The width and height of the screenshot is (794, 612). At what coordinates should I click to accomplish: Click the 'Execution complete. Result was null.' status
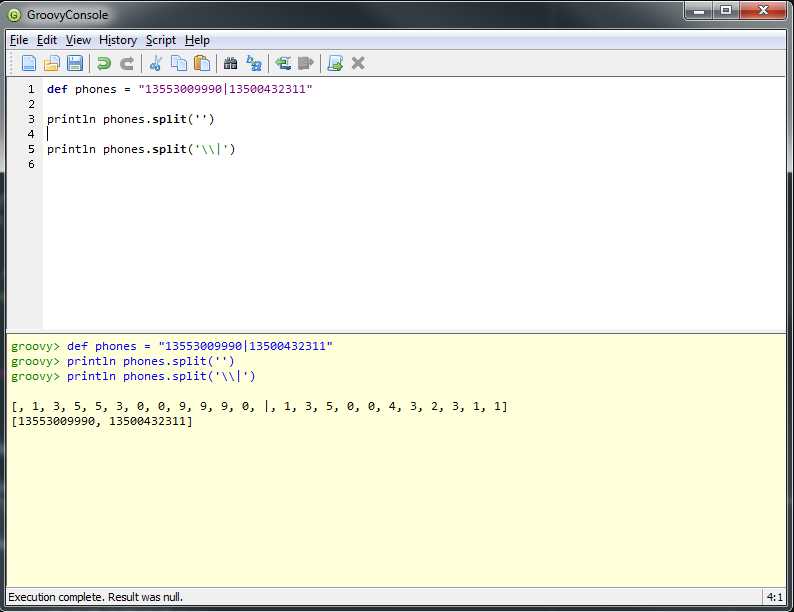pos(95,597)
